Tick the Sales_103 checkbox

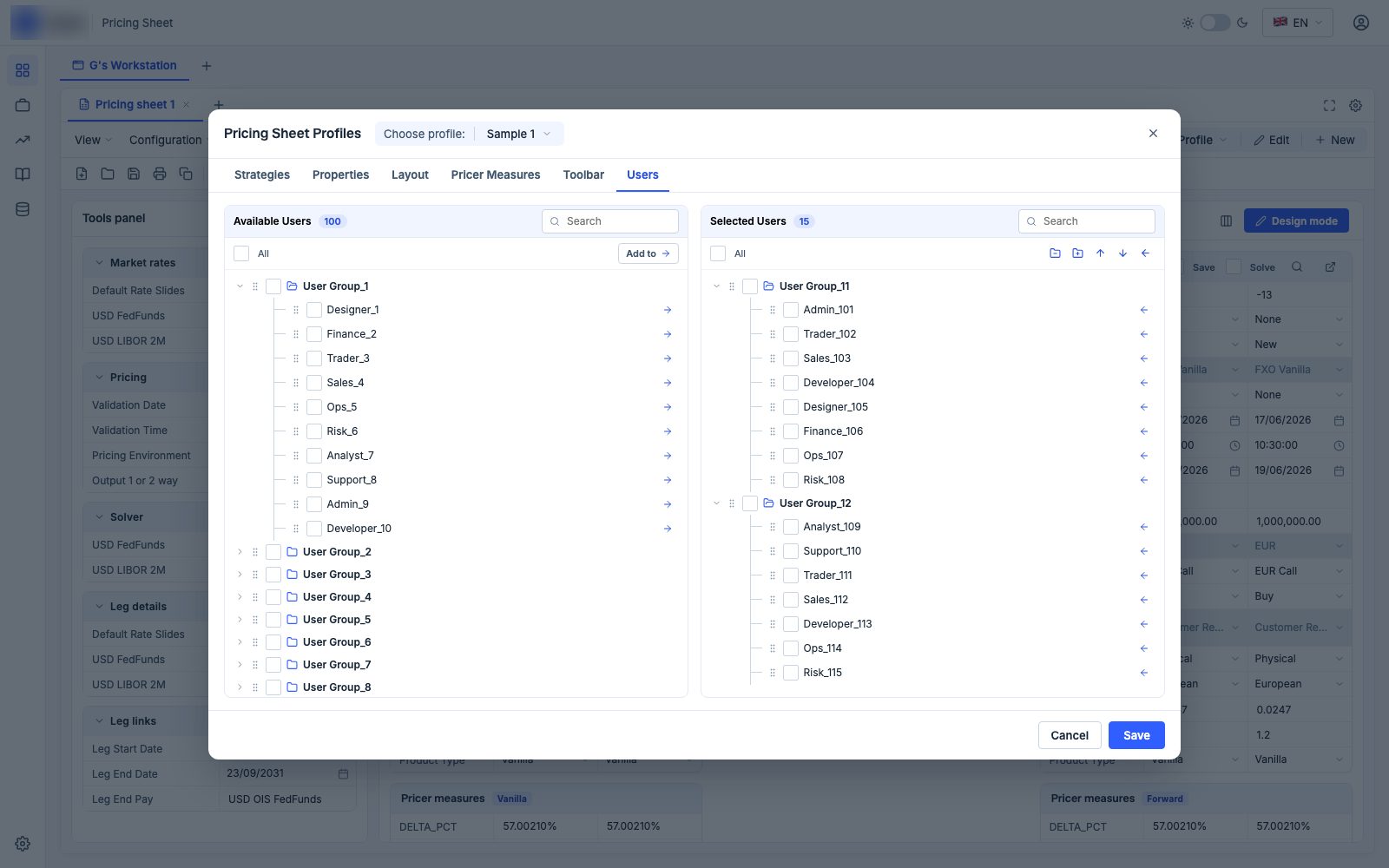coord(791,358)
